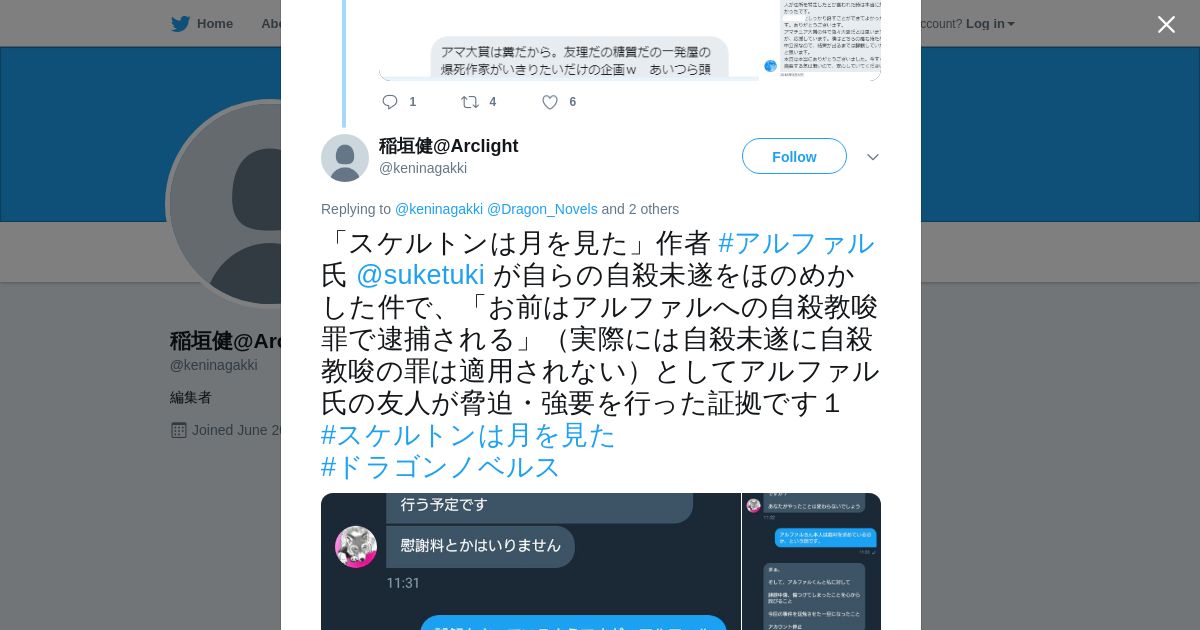
Task: Like the tweet with heart icon
Action: pyautogui.click(x=549, y=102)
